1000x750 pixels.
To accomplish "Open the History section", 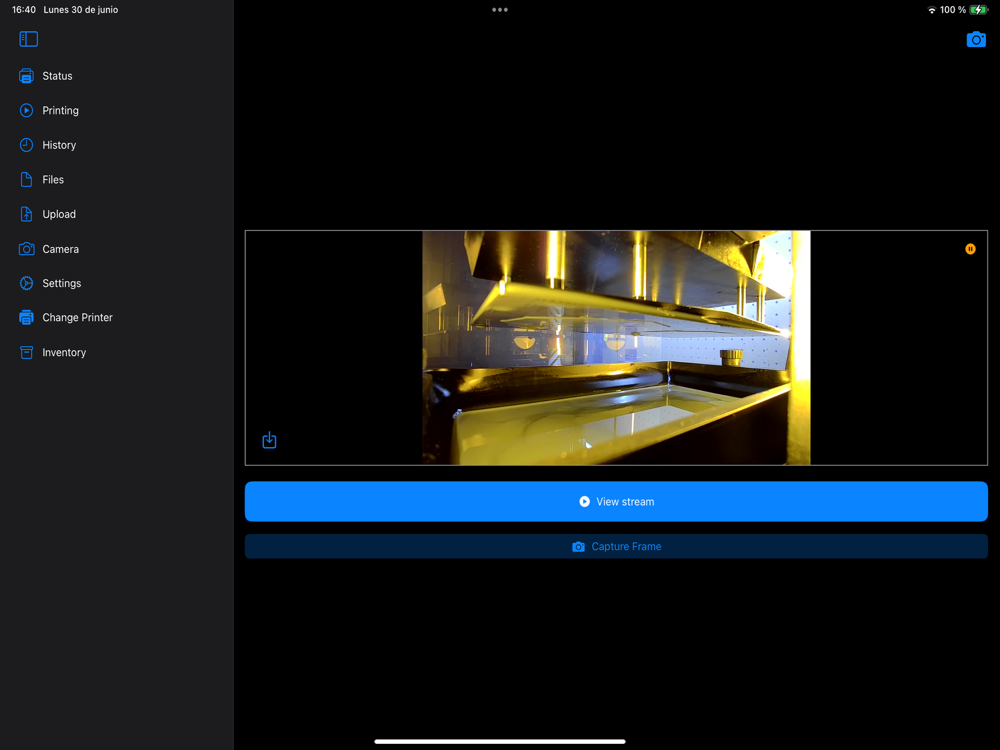I will (x=59, y=145).
